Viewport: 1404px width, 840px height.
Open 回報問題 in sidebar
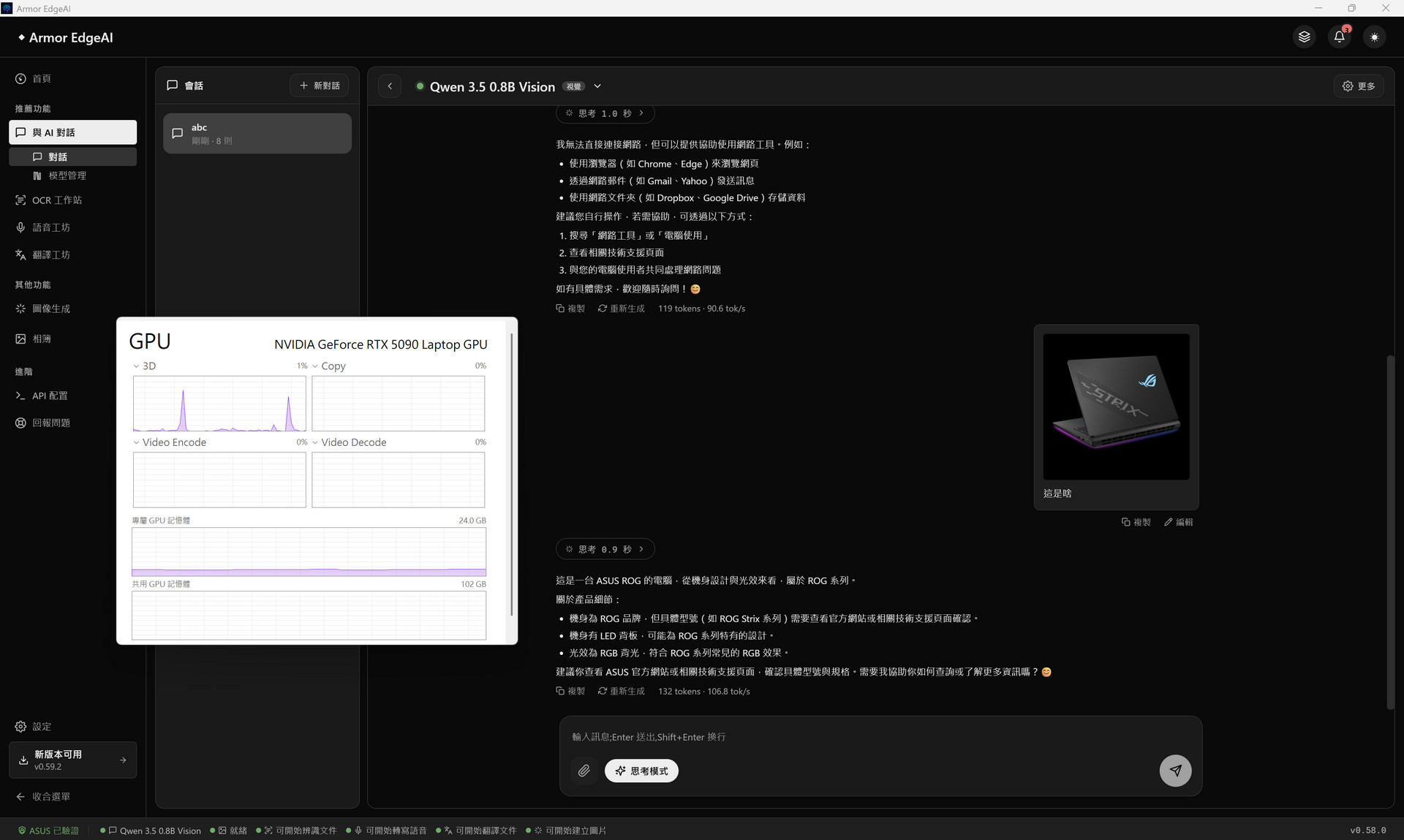[x=73, y=423]
